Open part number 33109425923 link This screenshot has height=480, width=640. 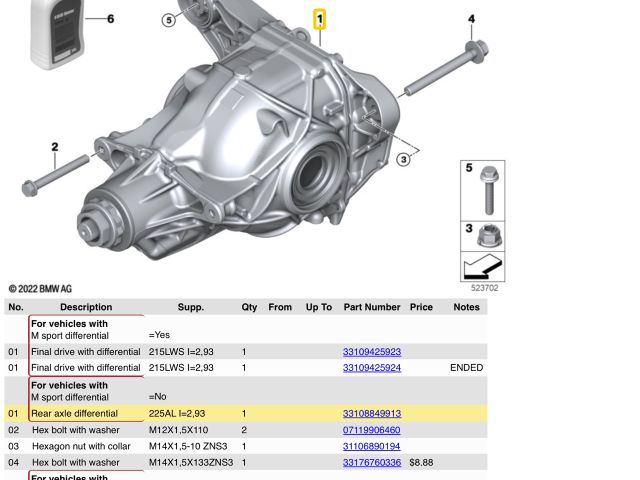(371, 352)
